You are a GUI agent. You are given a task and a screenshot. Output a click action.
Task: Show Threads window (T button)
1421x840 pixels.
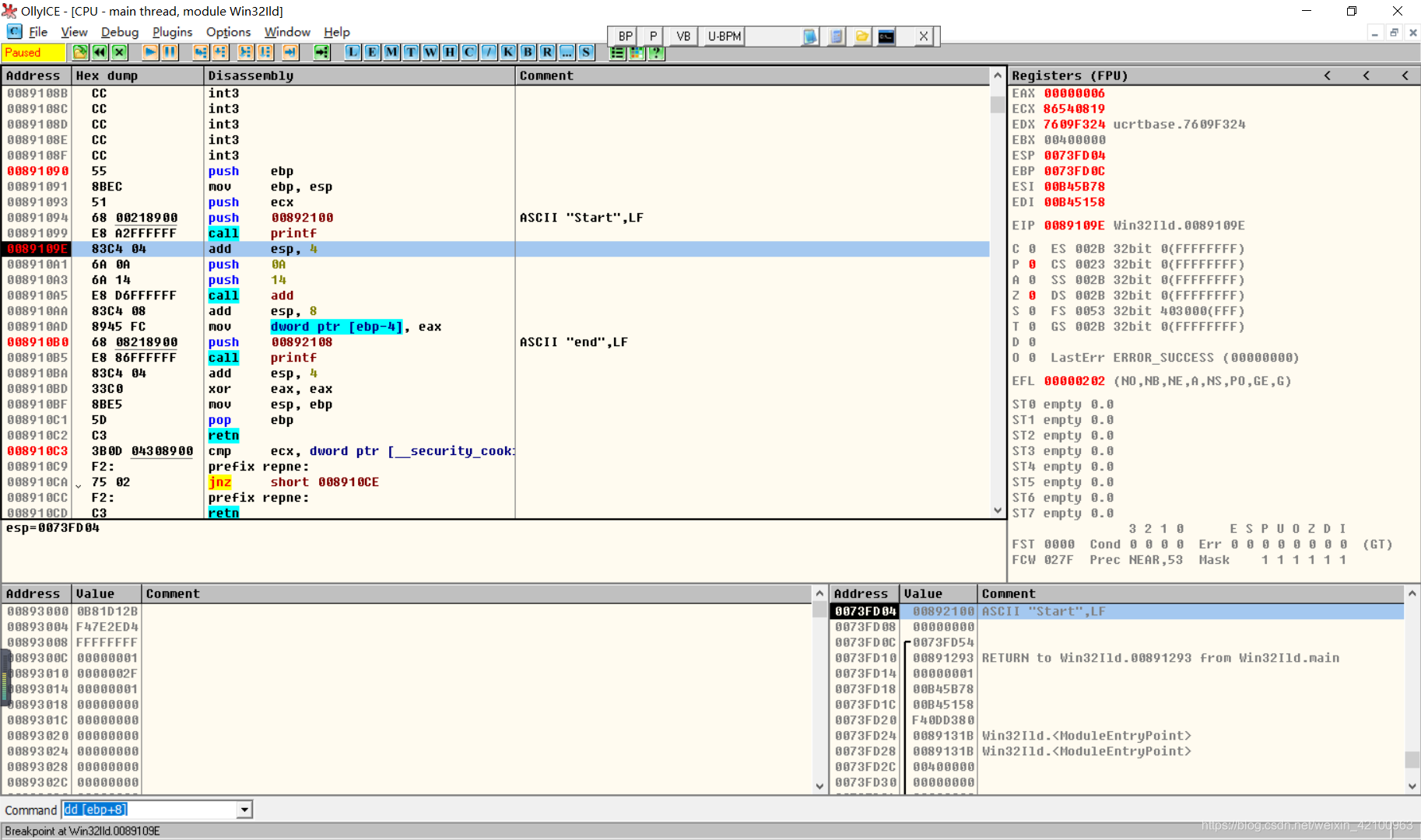(411, 52)
